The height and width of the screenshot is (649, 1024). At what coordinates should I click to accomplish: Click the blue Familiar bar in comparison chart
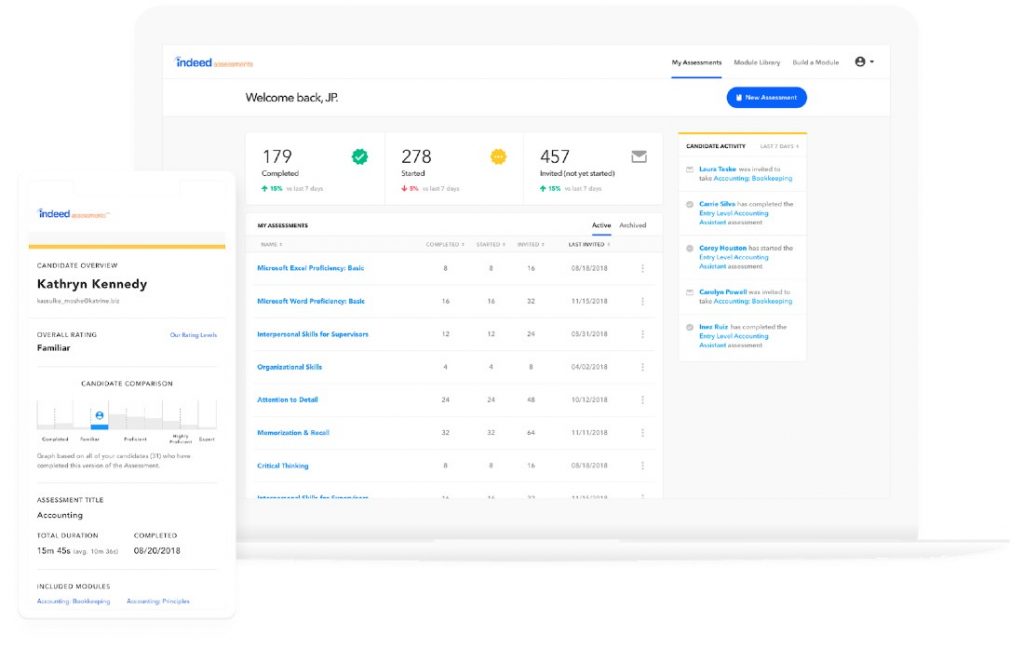pos(99,427)
